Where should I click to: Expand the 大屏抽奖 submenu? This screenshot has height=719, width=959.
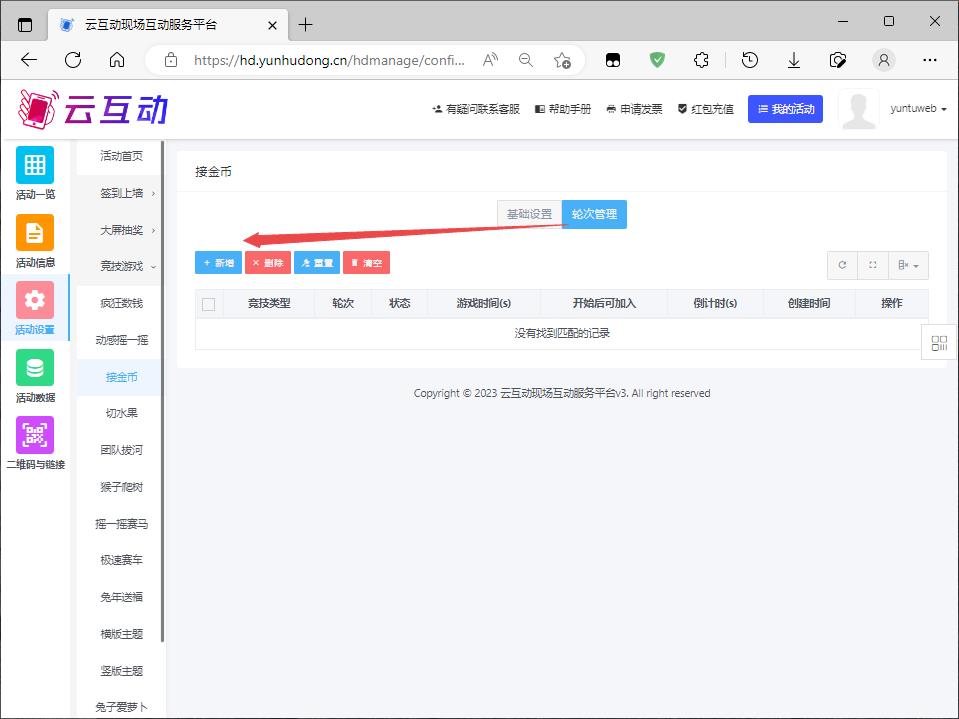pos(121,230)
